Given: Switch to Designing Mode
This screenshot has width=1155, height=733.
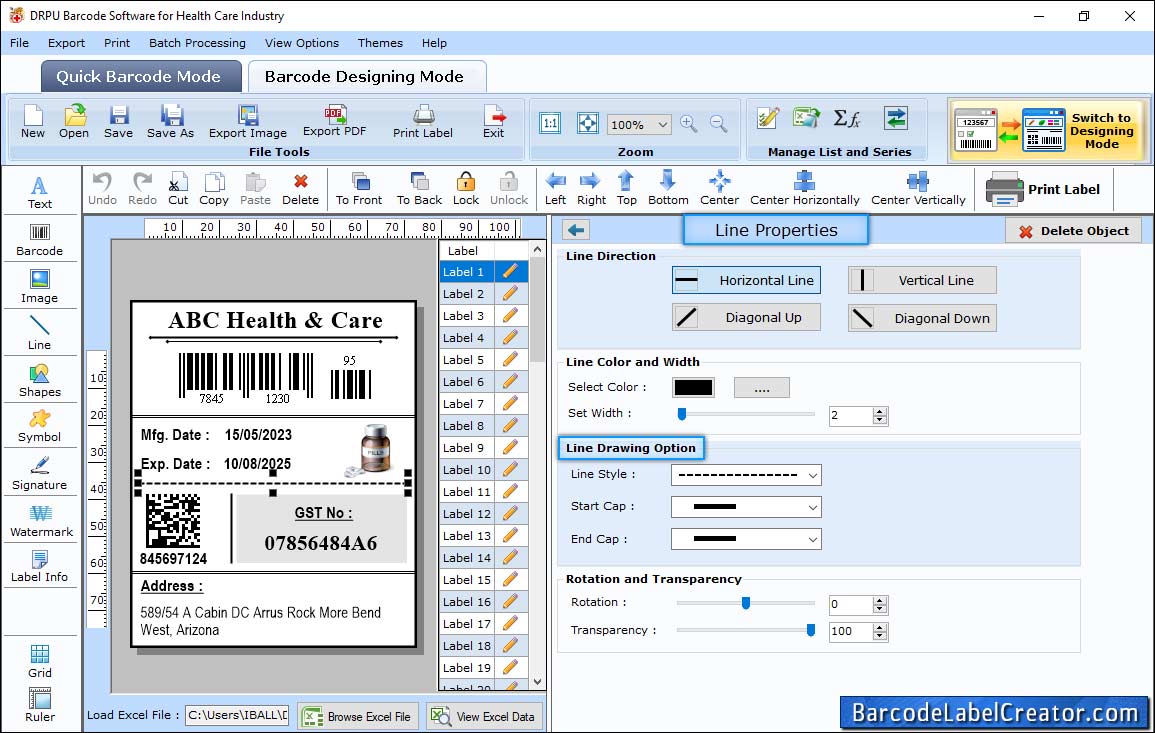Looking at the screenshot, I should pyautogui.click(x=1049, y=130).
